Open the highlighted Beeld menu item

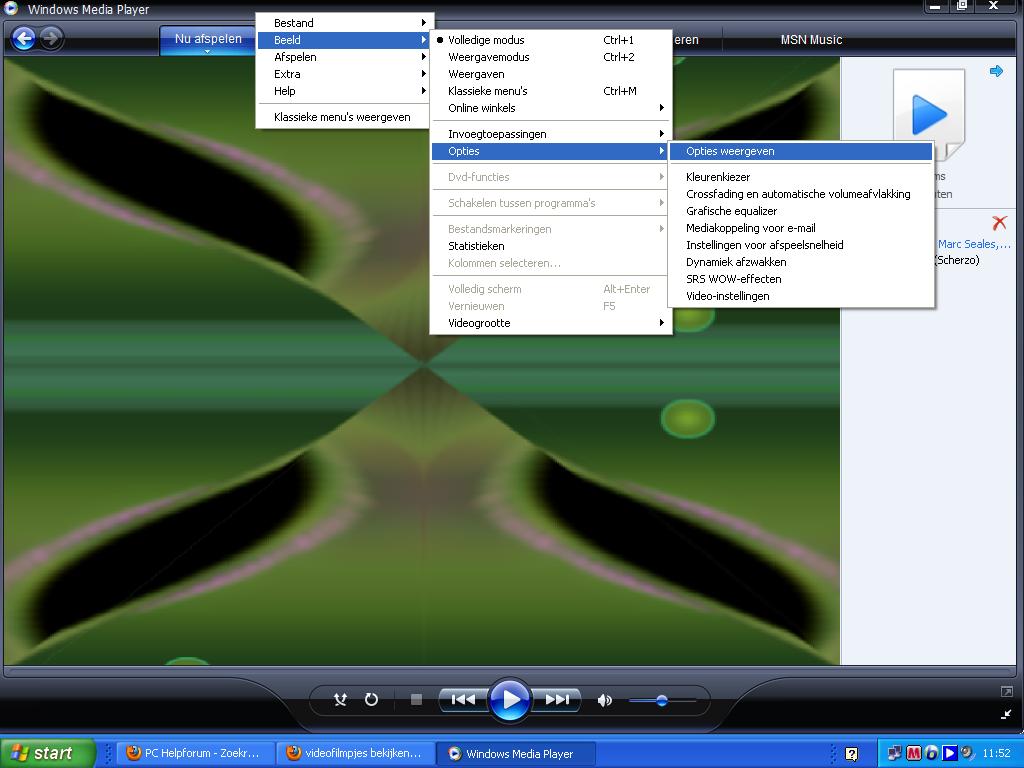pyautogui.click(x=344, y=40)
